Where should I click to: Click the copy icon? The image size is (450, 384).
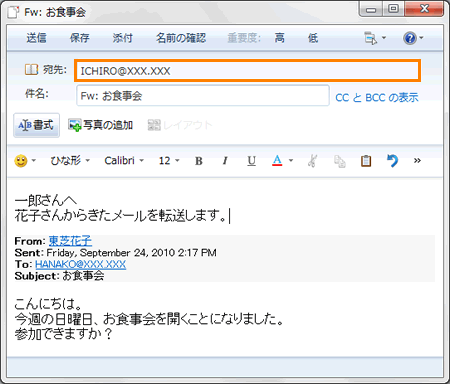(x=340, y=161)
